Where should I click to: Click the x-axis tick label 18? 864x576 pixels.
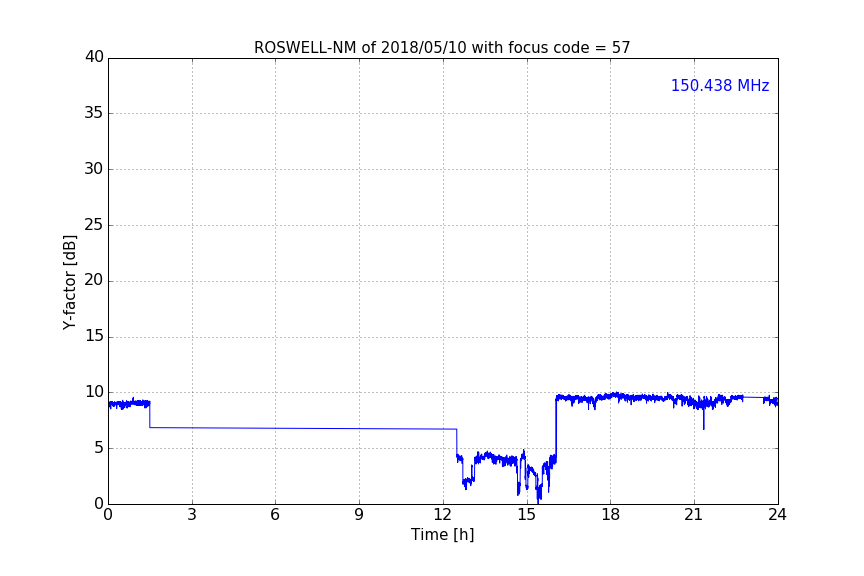[x=611, y=515]
